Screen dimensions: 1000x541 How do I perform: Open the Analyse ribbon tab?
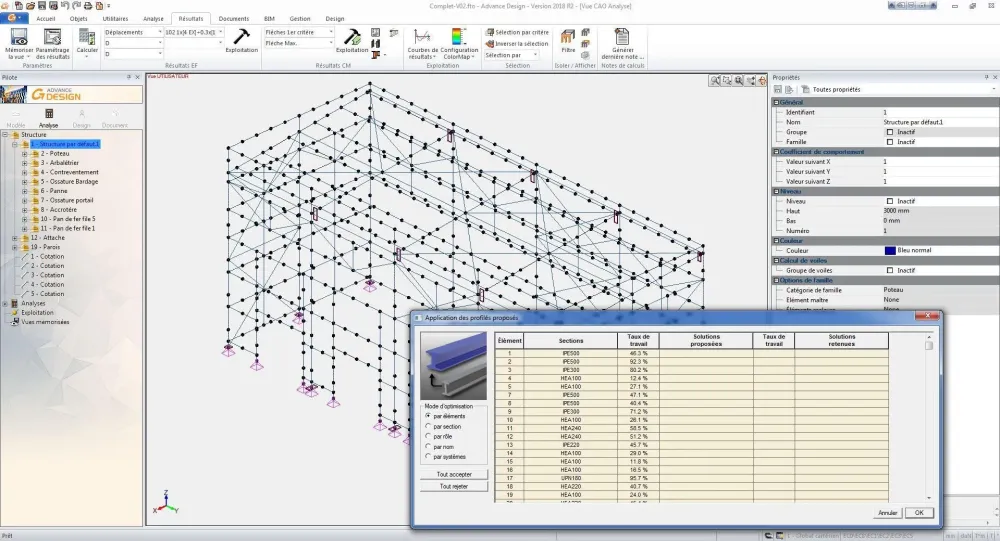click(153, 19)
